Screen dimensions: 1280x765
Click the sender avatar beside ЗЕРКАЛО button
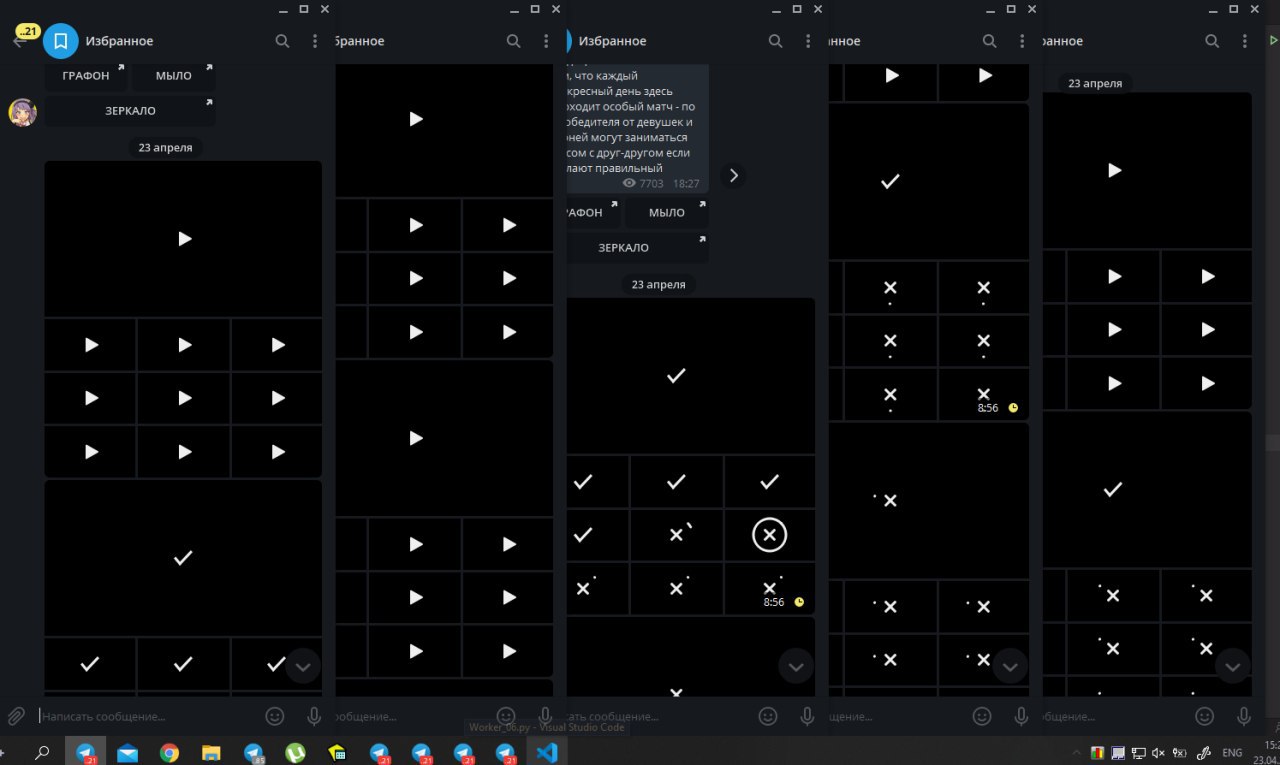pyautogui.click(x=23, y=112)
